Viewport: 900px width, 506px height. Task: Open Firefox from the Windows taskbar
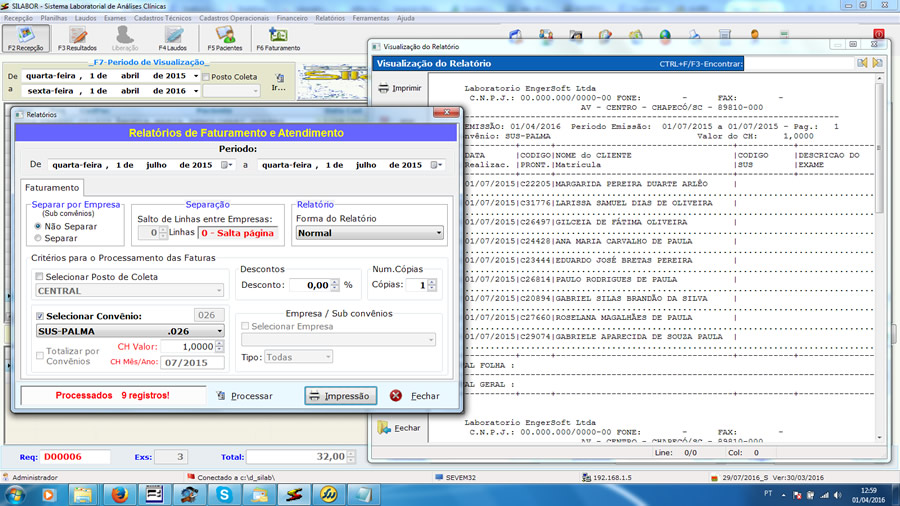coord(119,494)
